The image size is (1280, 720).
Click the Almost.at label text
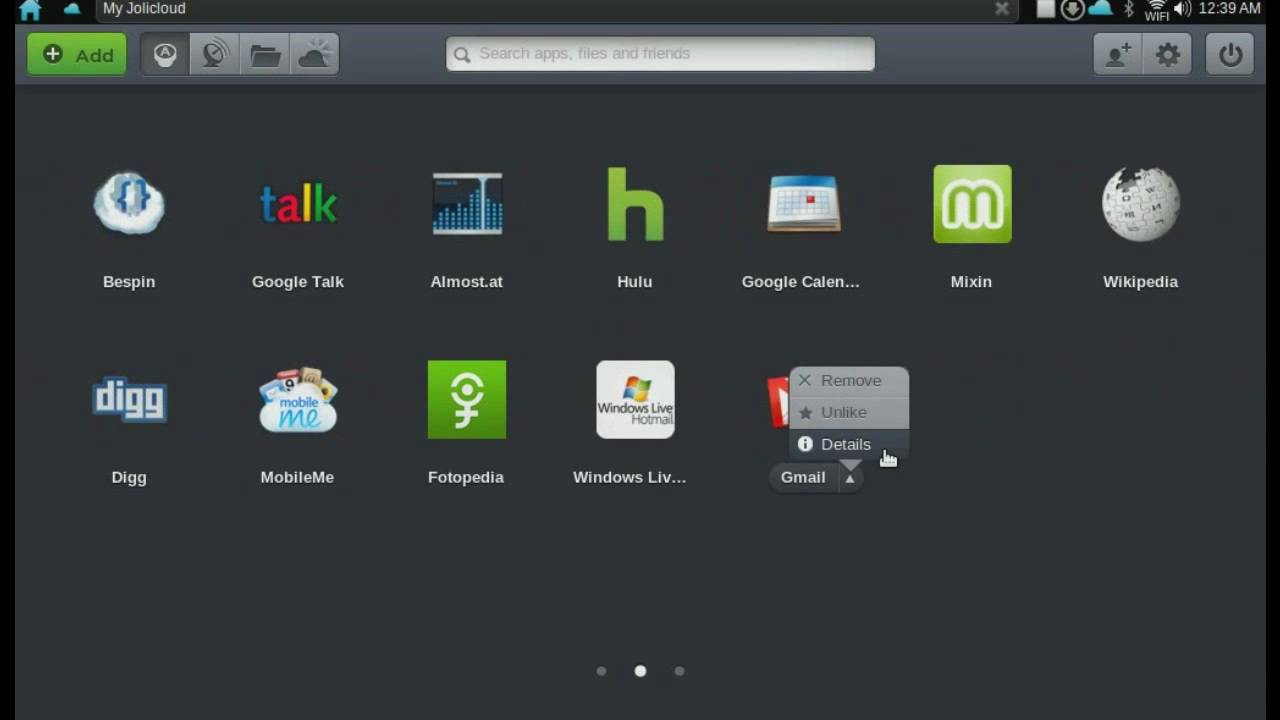(466, 282)
